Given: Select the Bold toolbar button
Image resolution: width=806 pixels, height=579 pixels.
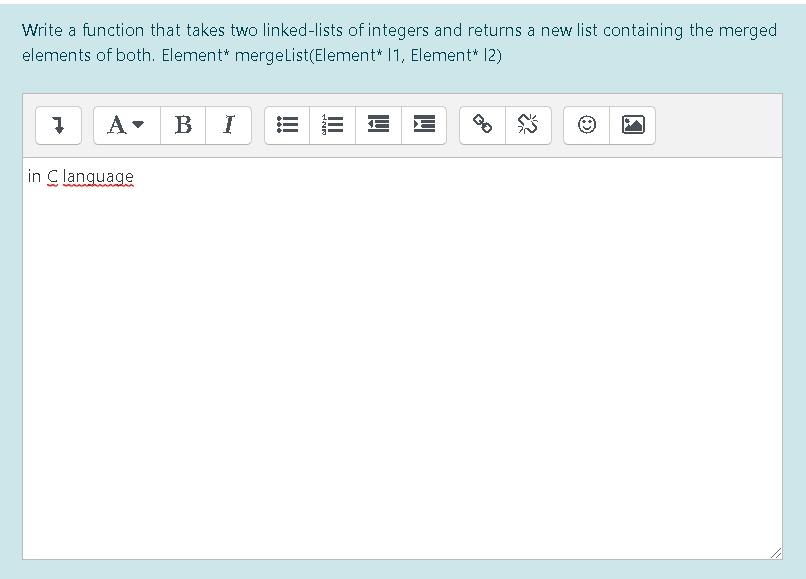Looking at the screenshot, I should pos(182,125).
